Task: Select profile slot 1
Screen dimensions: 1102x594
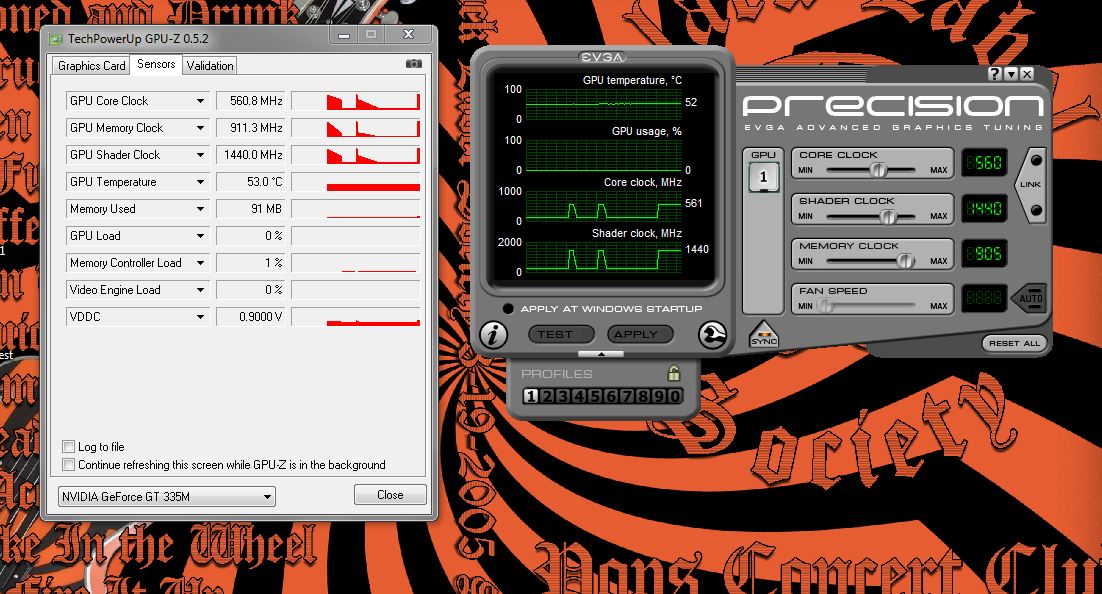Action: (x=531, y=396)
